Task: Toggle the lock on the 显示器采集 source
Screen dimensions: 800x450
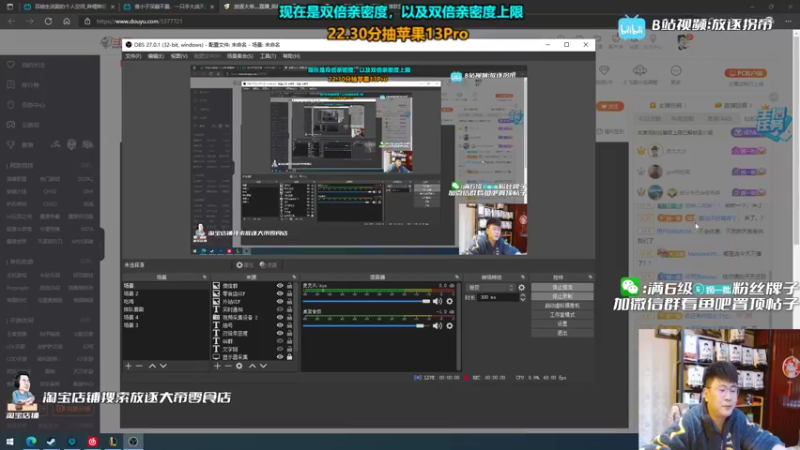Action: (x=289, y=357)
